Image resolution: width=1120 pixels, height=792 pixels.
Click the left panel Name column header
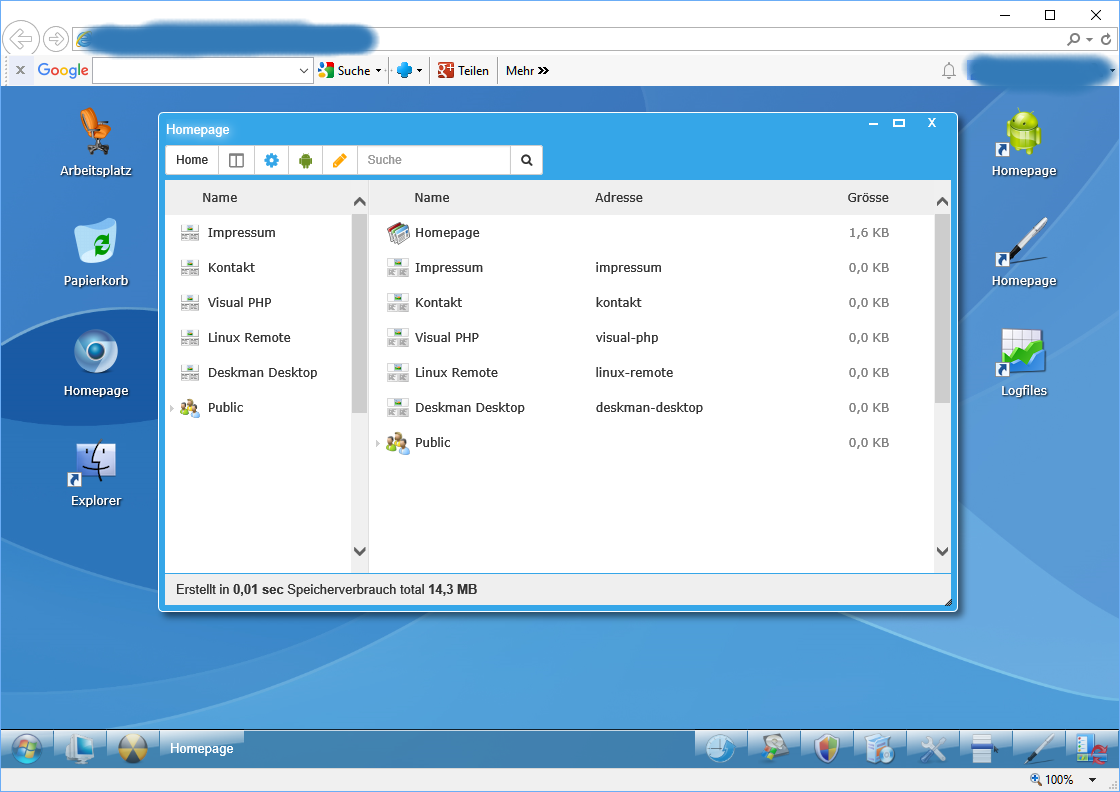[219, 198]
